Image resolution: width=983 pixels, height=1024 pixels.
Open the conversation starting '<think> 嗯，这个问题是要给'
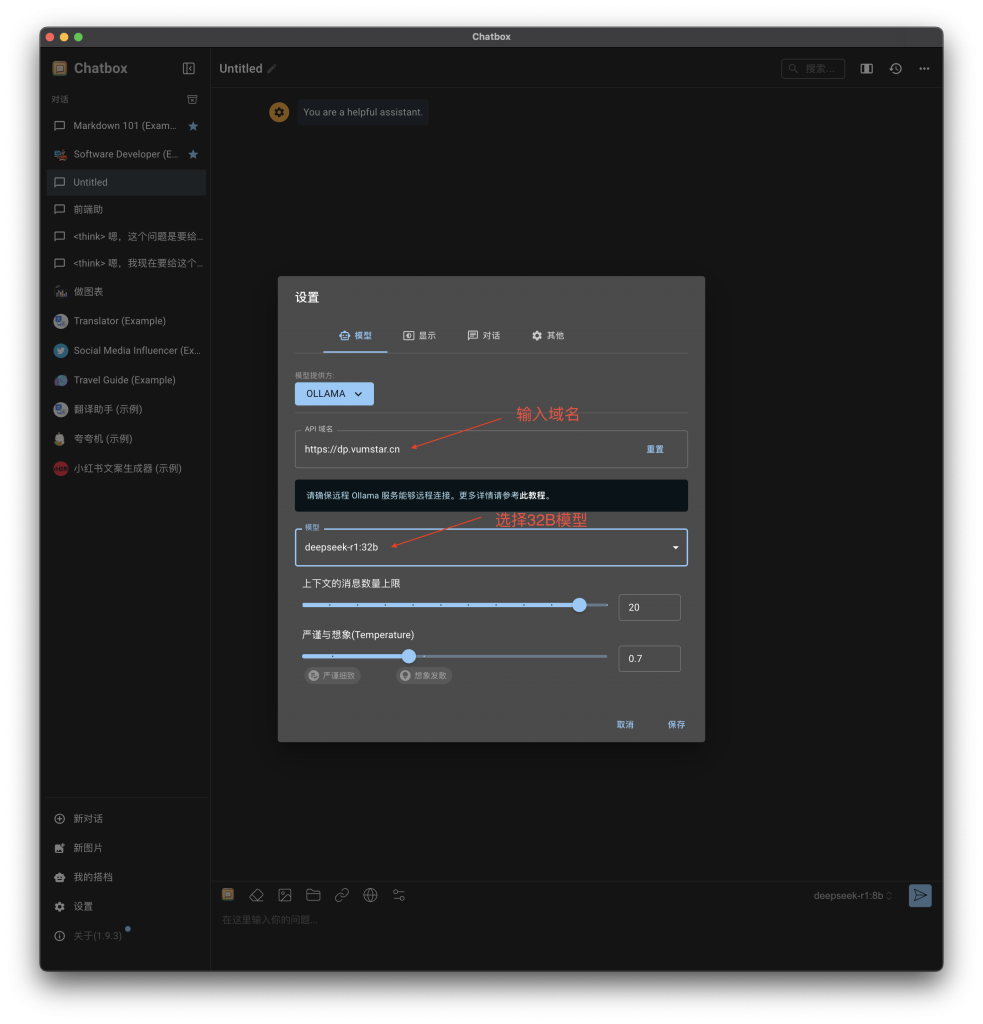127,236
